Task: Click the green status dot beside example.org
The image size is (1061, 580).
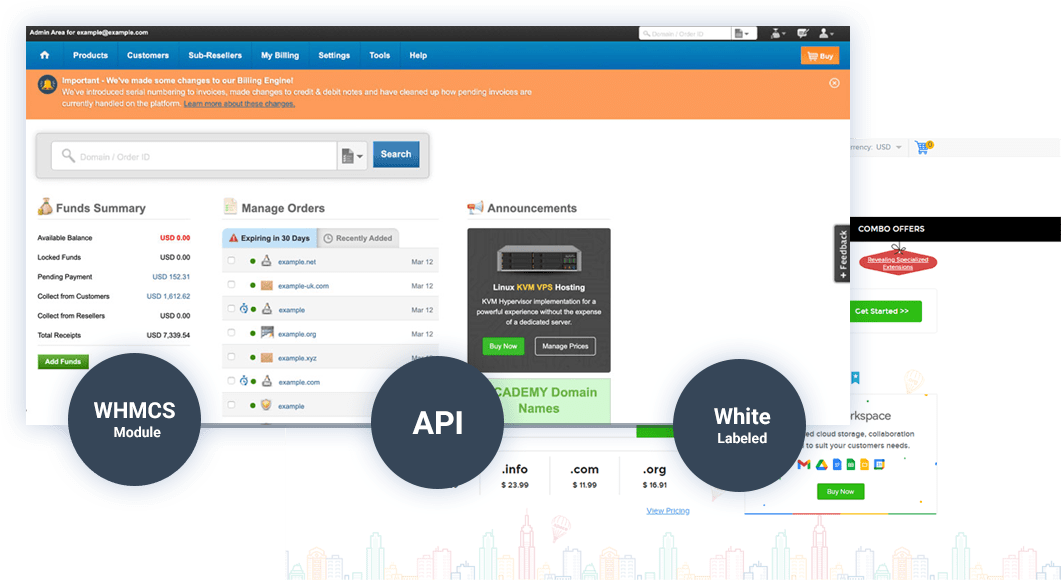Action: [253, 334]
